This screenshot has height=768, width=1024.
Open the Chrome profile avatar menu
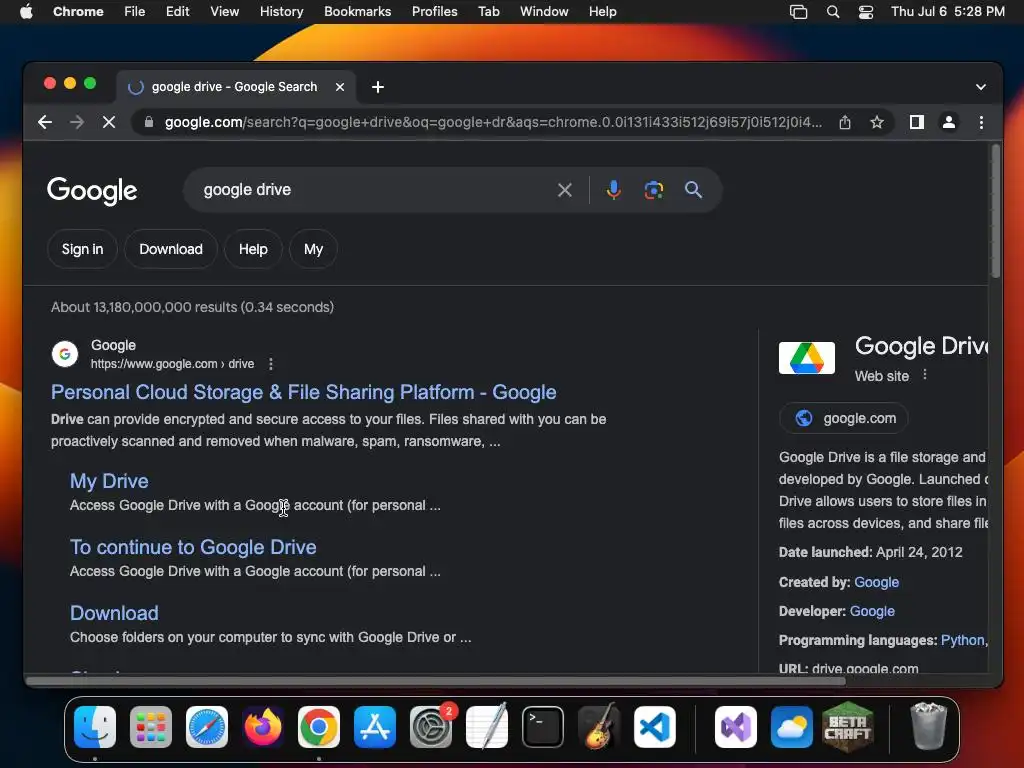pyautogui.click(x=948, y=122)
